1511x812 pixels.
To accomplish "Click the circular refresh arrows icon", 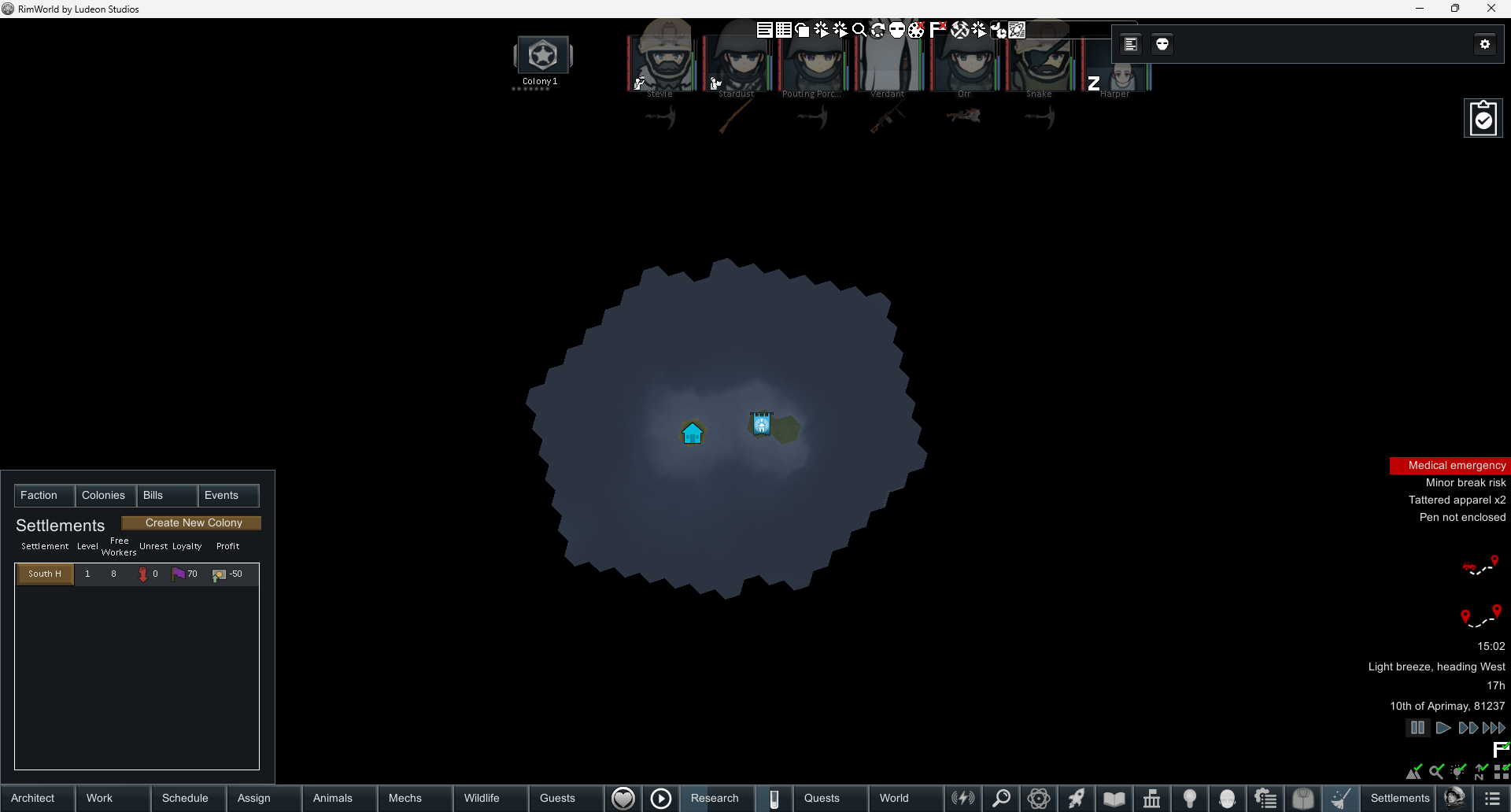I will 878,30.
